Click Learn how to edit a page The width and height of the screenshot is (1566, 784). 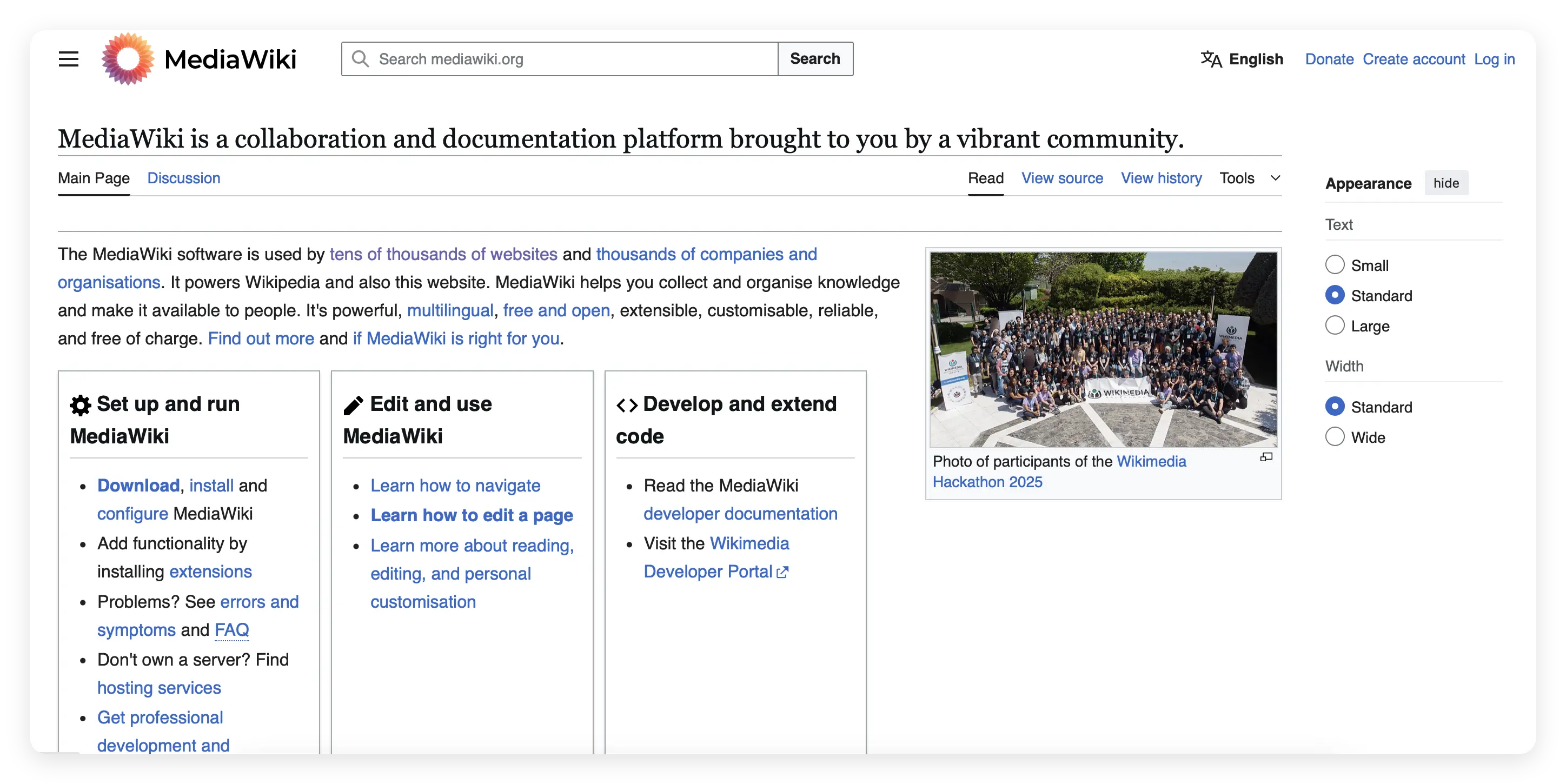[x=472, y=515]
